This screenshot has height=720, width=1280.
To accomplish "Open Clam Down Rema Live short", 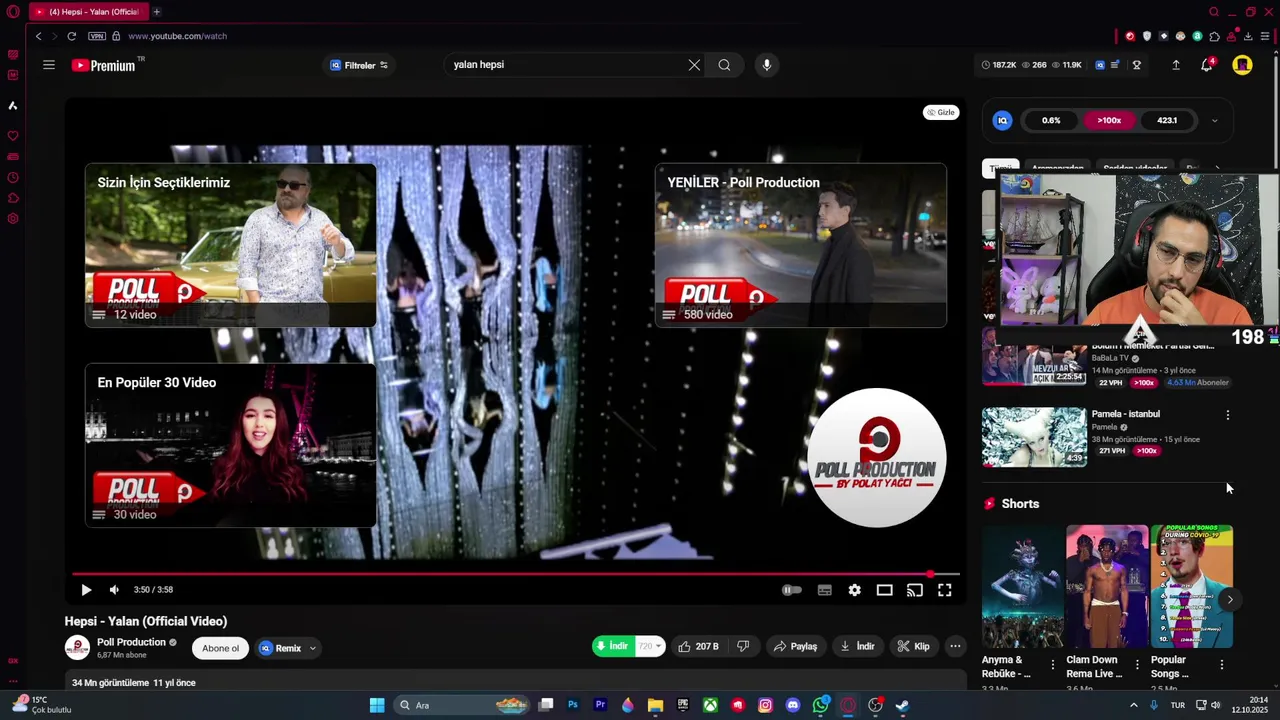I will click(1107, 587).
